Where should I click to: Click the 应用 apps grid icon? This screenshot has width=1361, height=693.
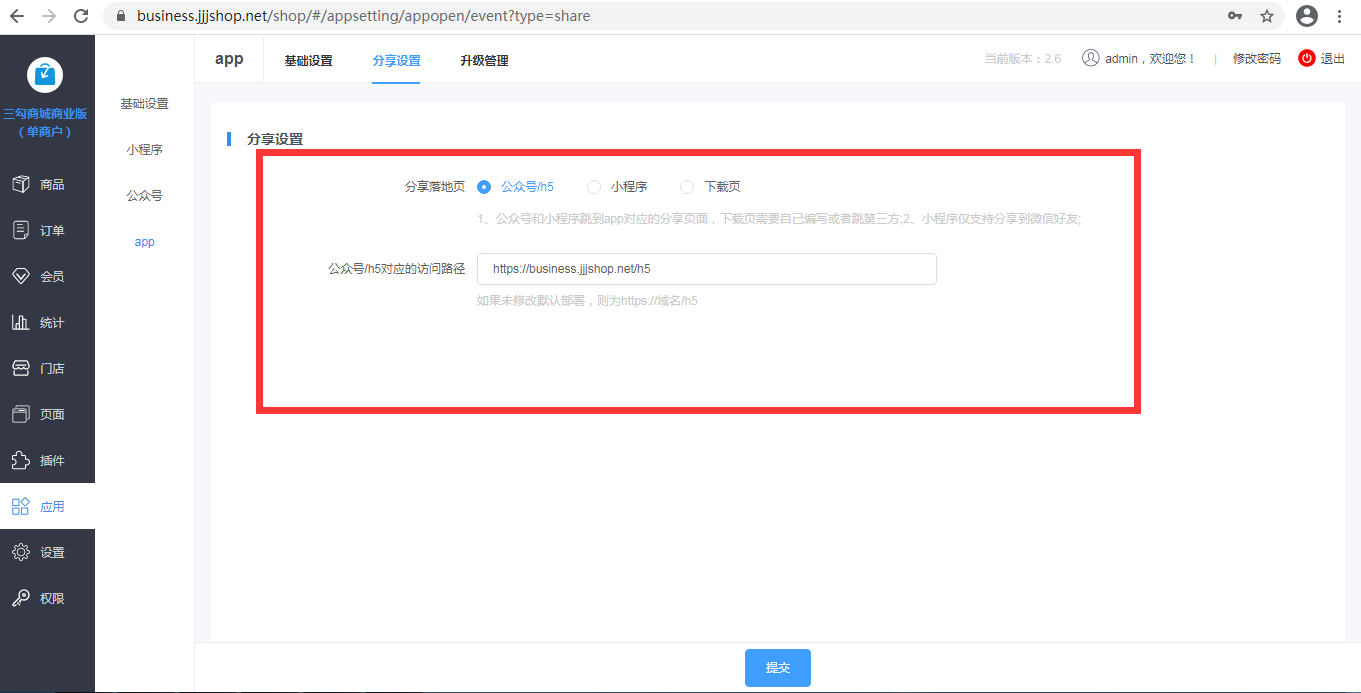20,506
